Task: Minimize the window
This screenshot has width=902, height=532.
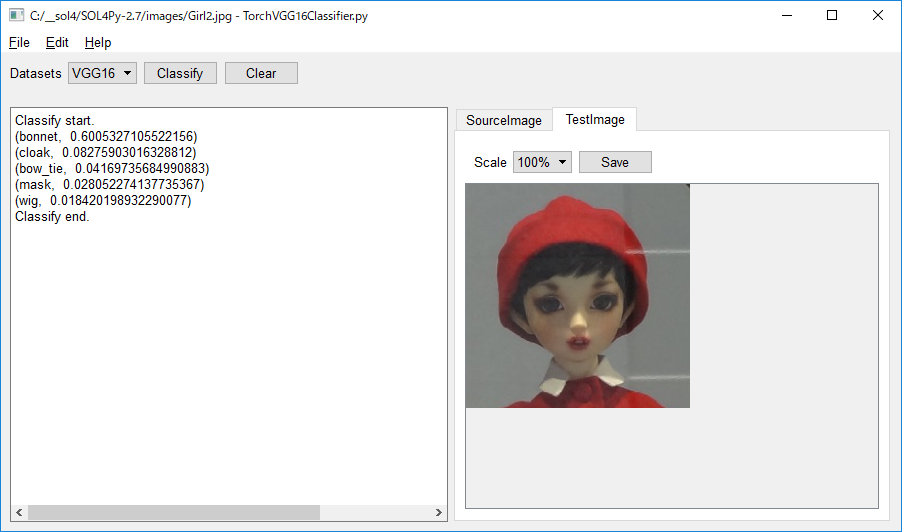Action: point(787,16)
